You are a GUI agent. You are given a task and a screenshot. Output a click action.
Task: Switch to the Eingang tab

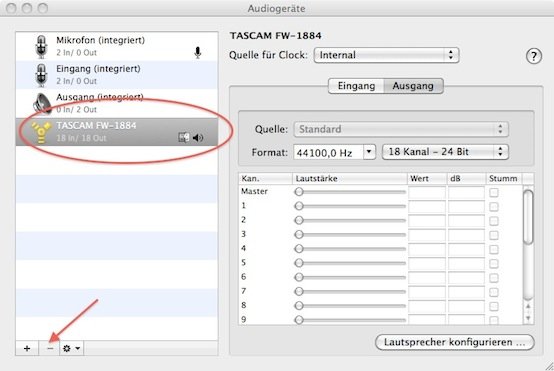tap(356, 86)
